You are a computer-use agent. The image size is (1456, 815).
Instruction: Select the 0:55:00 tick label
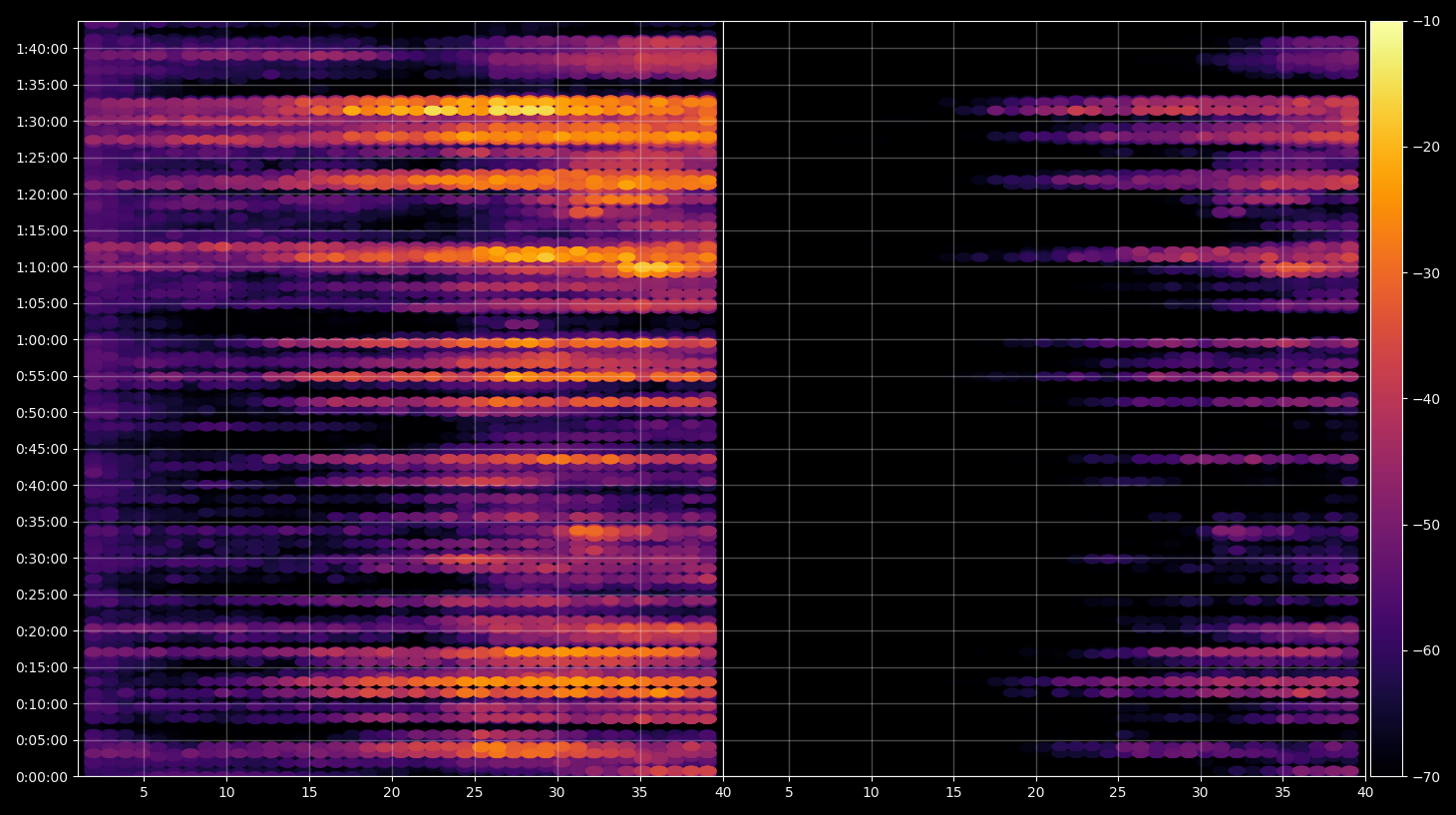point(42,376)
